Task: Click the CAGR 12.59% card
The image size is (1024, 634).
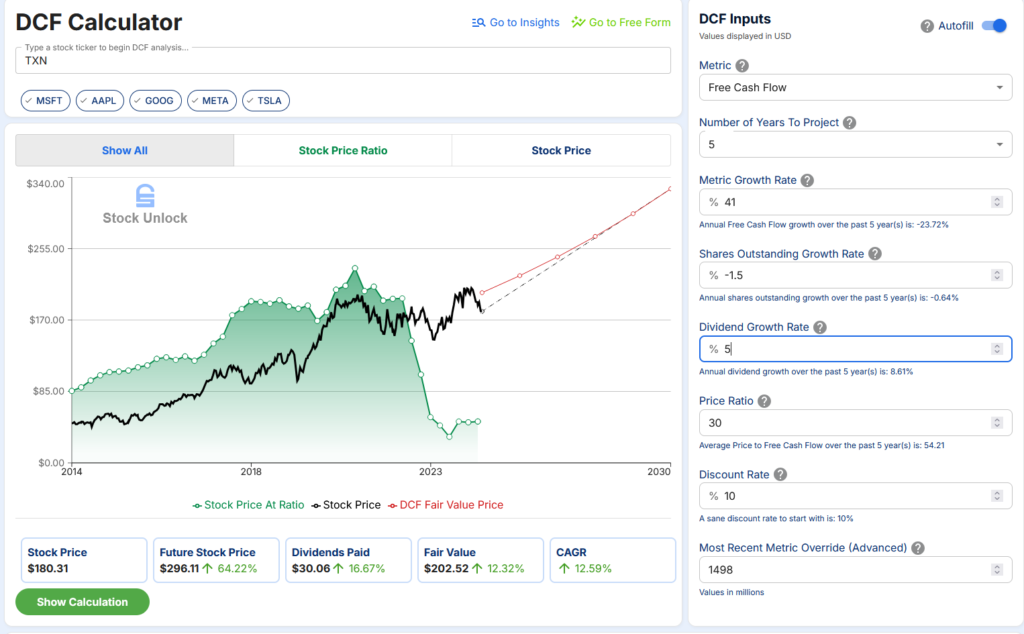Action: 613,560
